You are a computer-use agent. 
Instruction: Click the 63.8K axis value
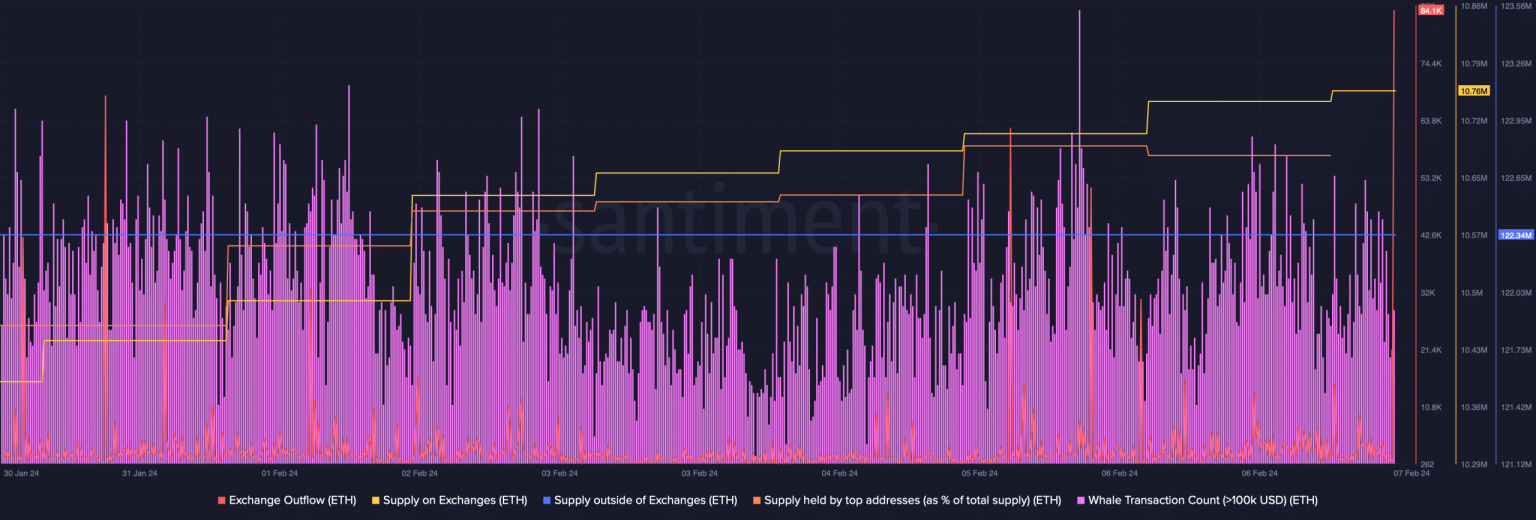click(x=1431, y=120)
